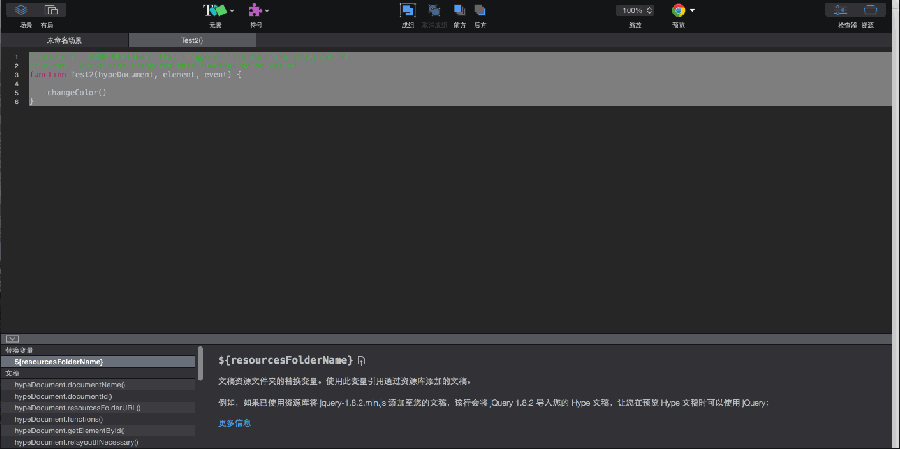Switch to the Test2() function tab
This screenshot has height=449, width=900.
192,40
